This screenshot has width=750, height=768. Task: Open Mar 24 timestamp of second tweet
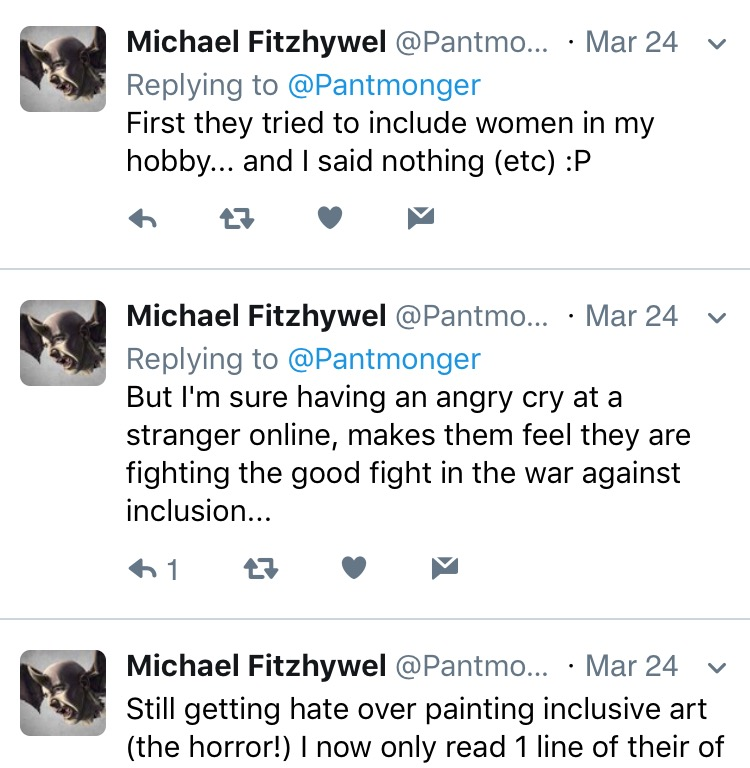[x=631, y=317]
